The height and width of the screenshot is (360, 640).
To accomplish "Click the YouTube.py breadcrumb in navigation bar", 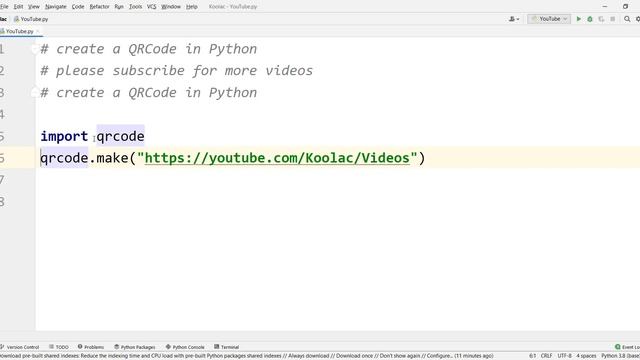I will (x=31, y=19).
